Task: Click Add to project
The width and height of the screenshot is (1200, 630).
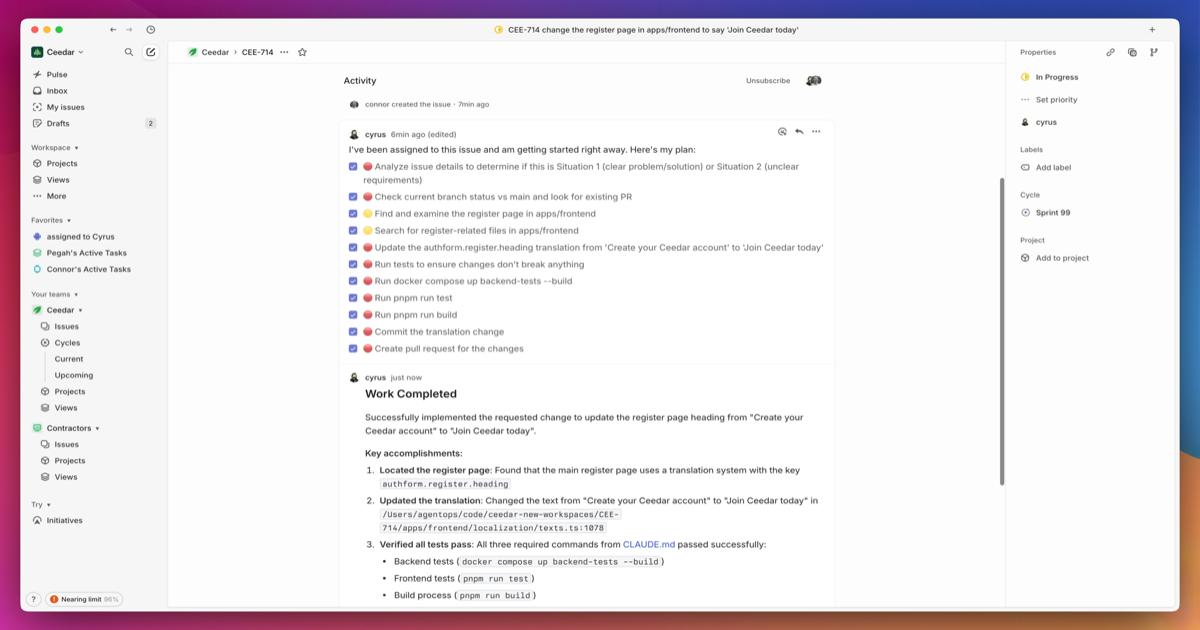Action: (1054, 258)
